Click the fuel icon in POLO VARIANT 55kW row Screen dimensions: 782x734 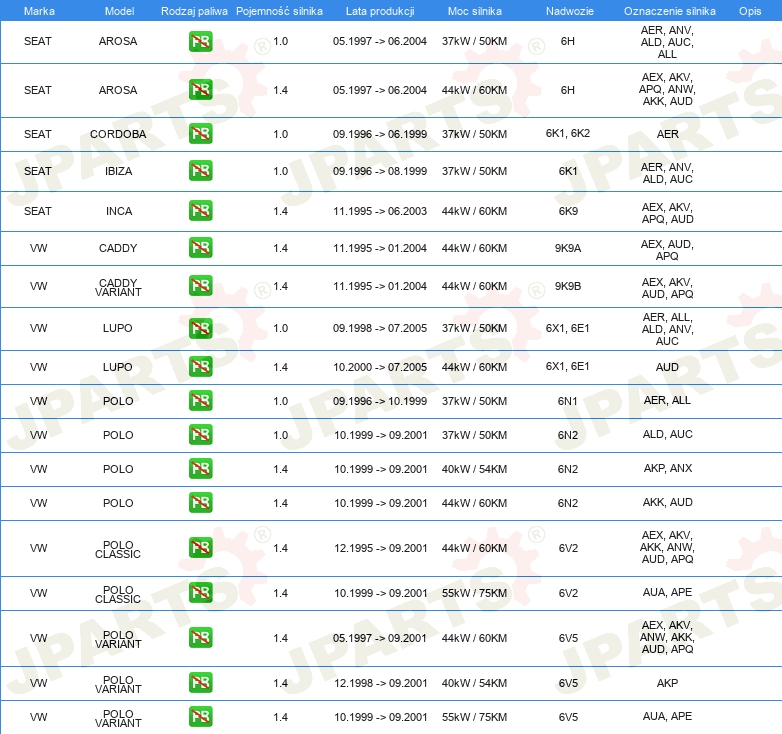200,717
